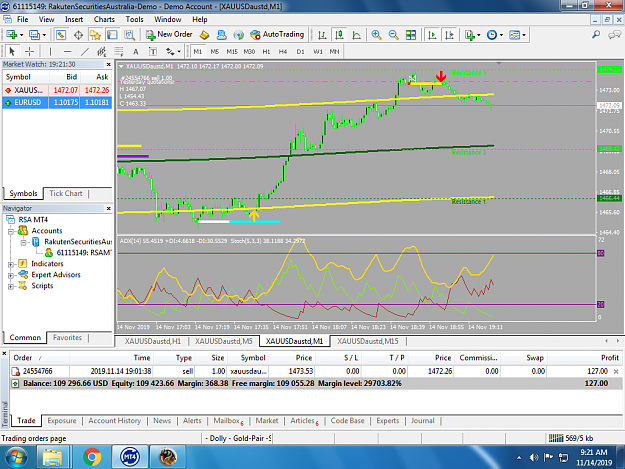
Task: Expand the Indicators tree node
Action: (11, 264)
